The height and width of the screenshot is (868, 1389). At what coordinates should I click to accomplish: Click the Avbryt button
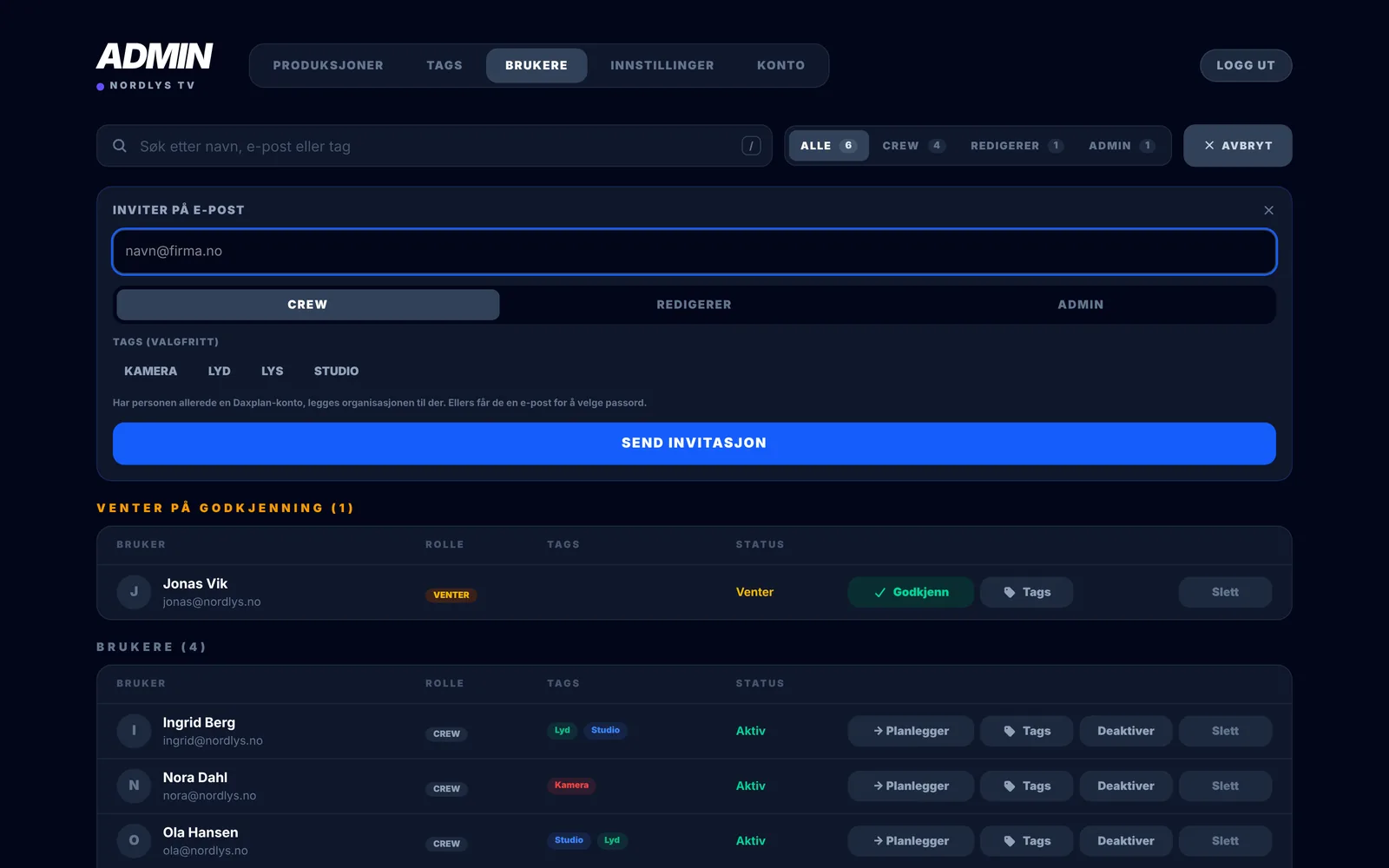point(1238,146)
